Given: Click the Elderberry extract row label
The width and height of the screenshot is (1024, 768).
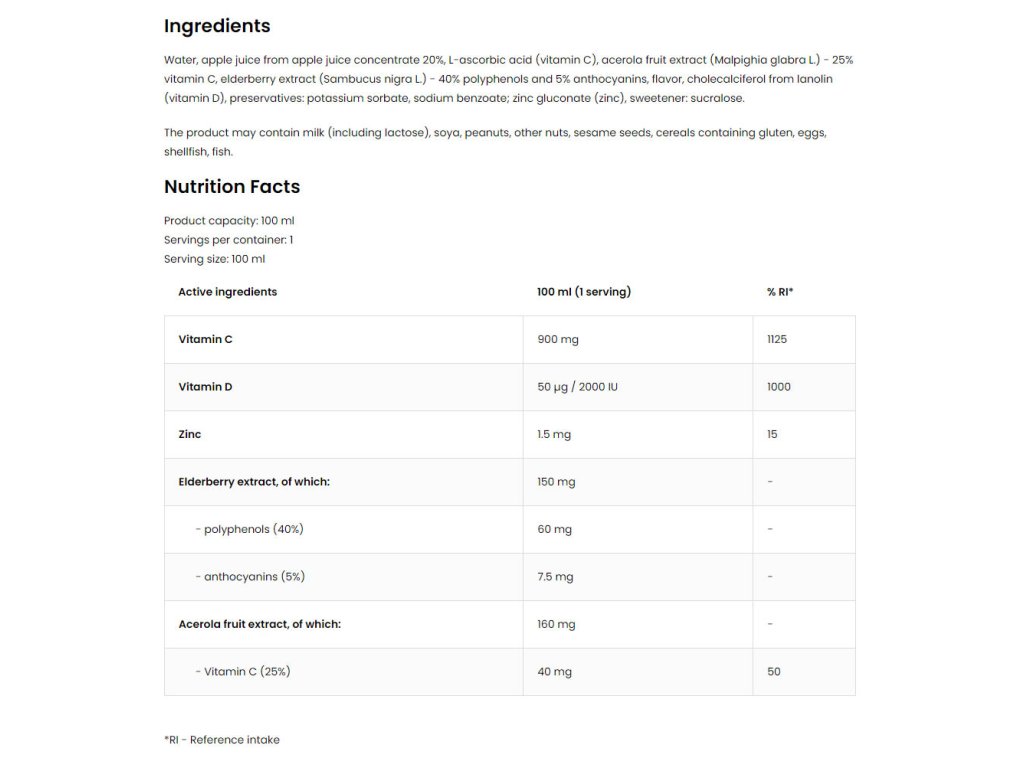Looking at the screenshot, I should 254,482.
